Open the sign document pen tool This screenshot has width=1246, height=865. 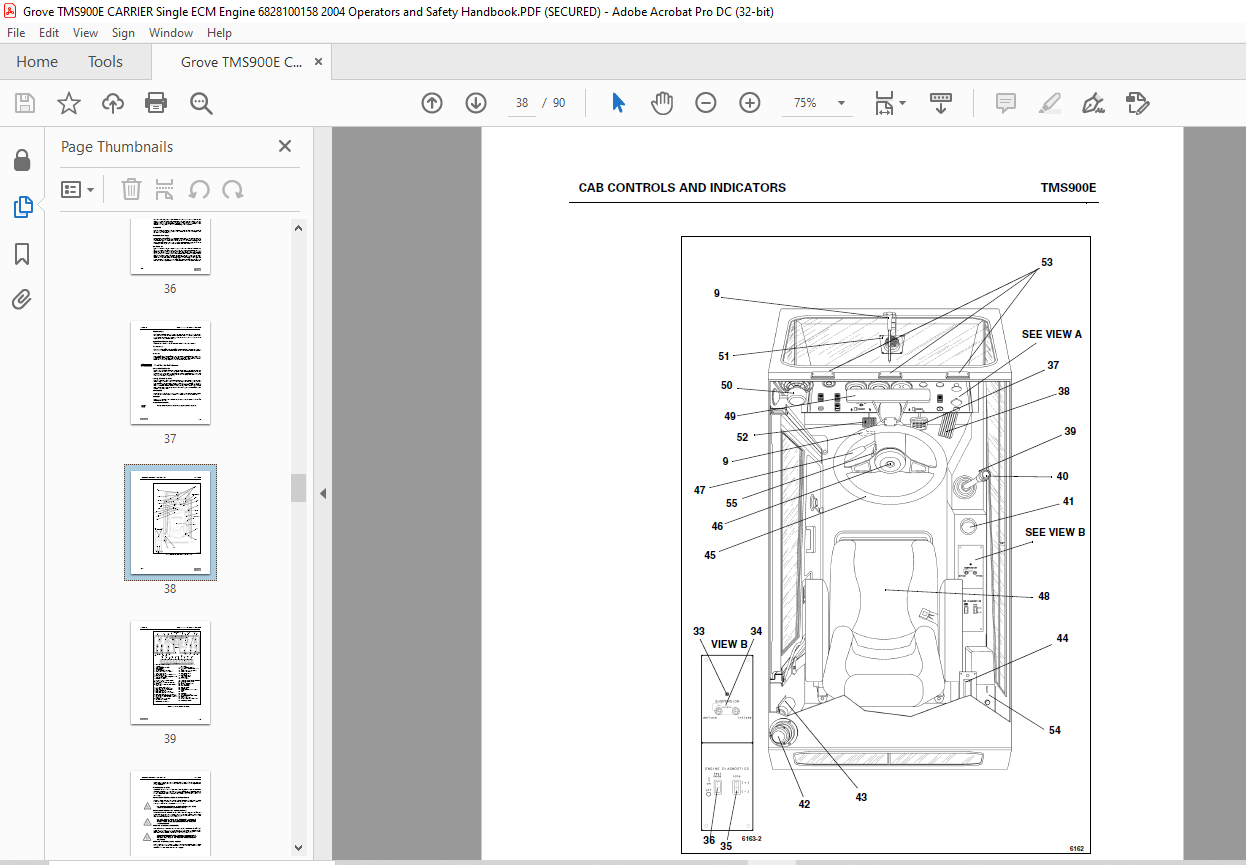[x=1094, y=103]
